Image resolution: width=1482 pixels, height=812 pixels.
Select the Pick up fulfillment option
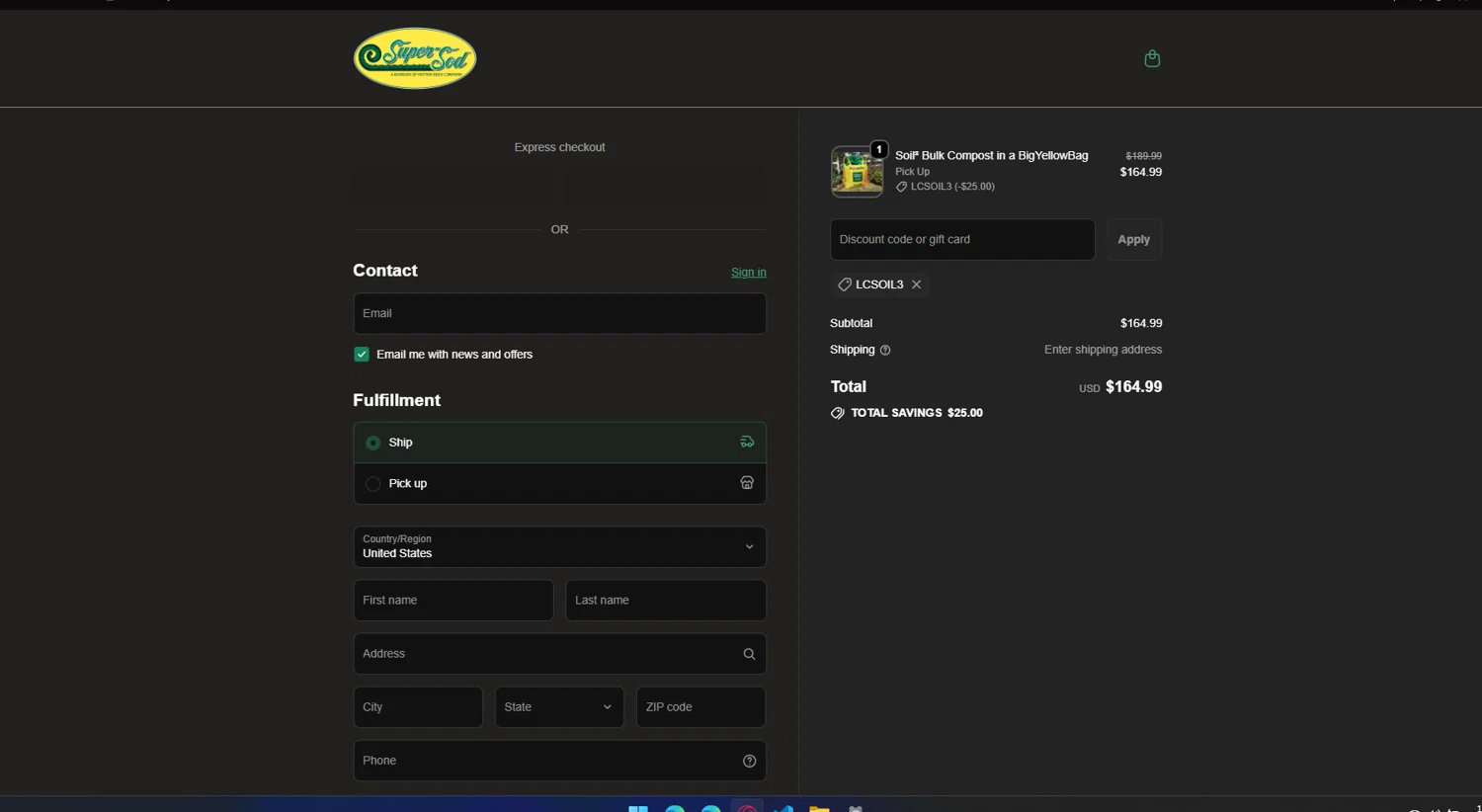[559, 484]
